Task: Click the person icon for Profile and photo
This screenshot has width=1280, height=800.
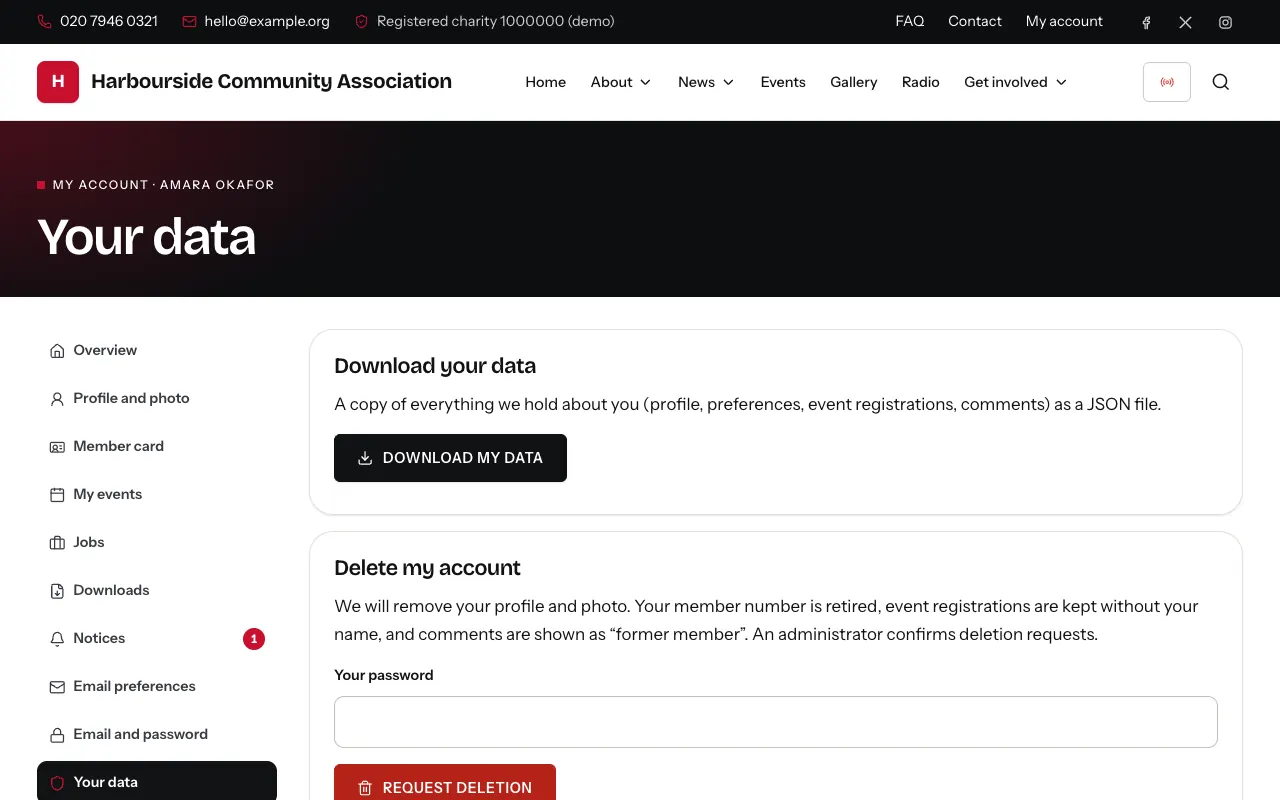Action: pos(57,399)
